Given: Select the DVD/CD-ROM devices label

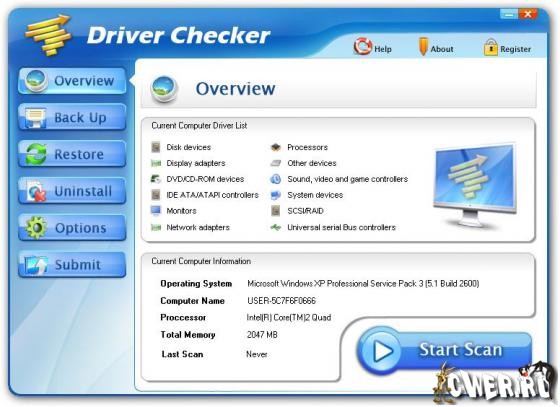Looking at the screenshot, I should [x=205, y=179].
